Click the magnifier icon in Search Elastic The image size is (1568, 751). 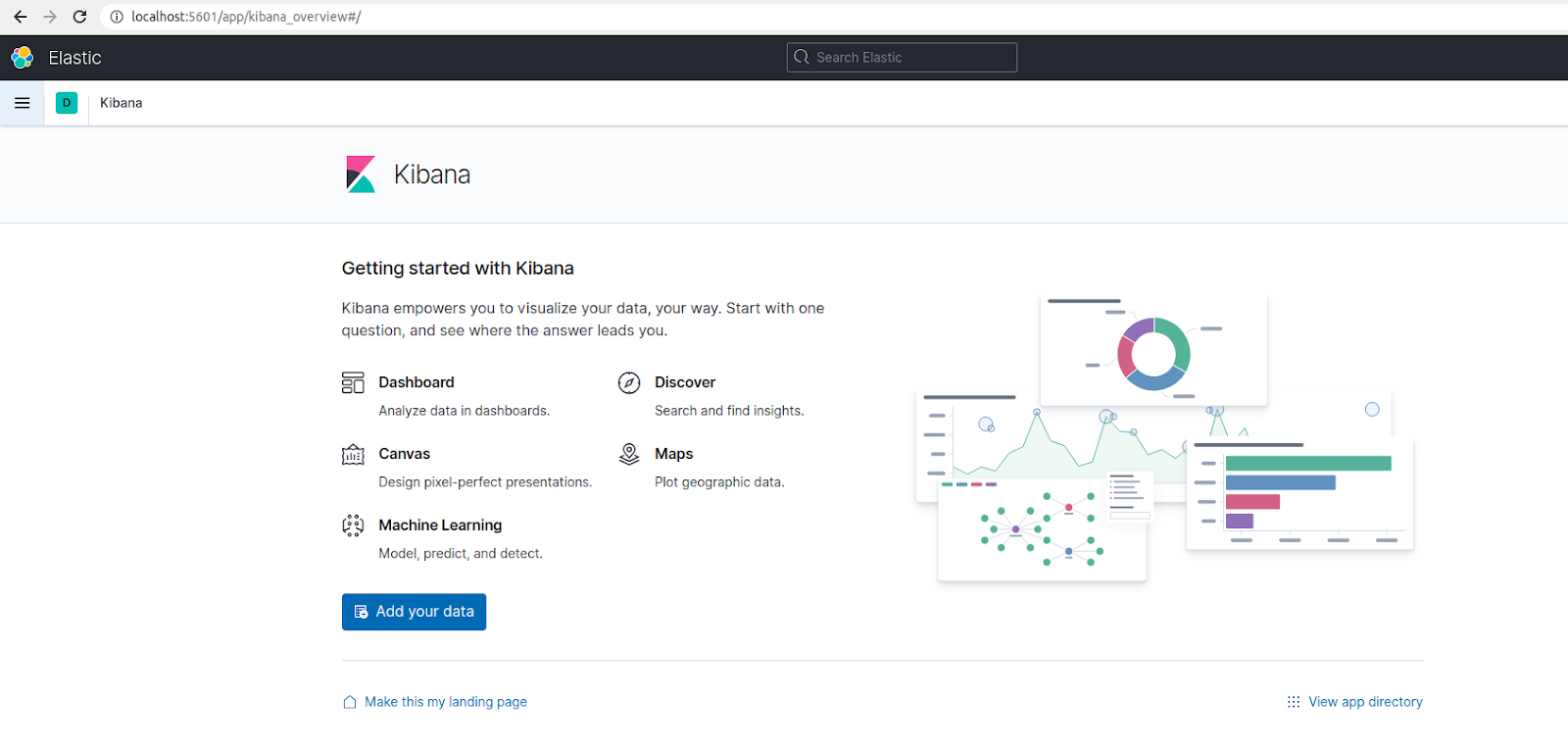(802, 57)
